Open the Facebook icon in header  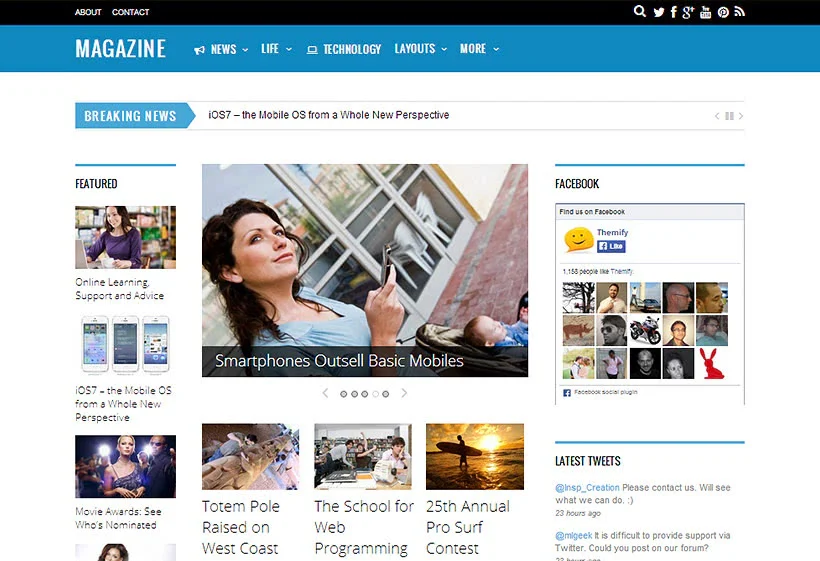click(x=673, y=12)
